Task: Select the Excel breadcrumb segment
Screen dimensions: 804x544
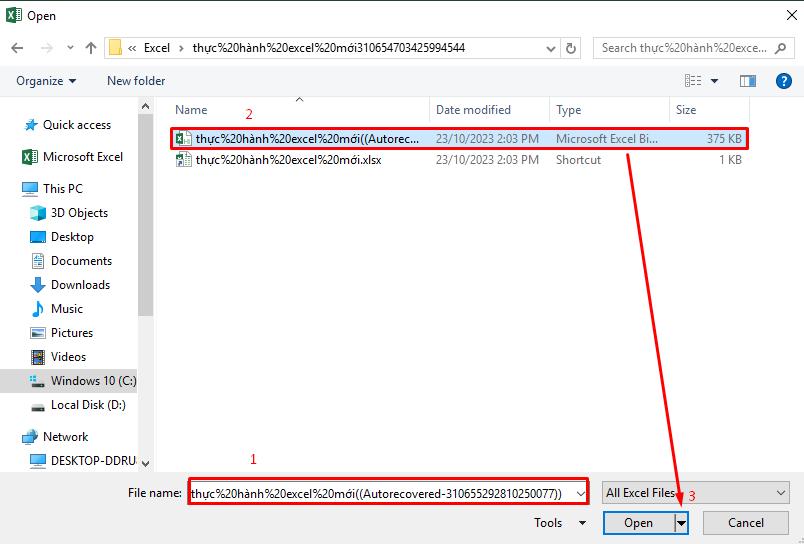Action: pos(156,48)
